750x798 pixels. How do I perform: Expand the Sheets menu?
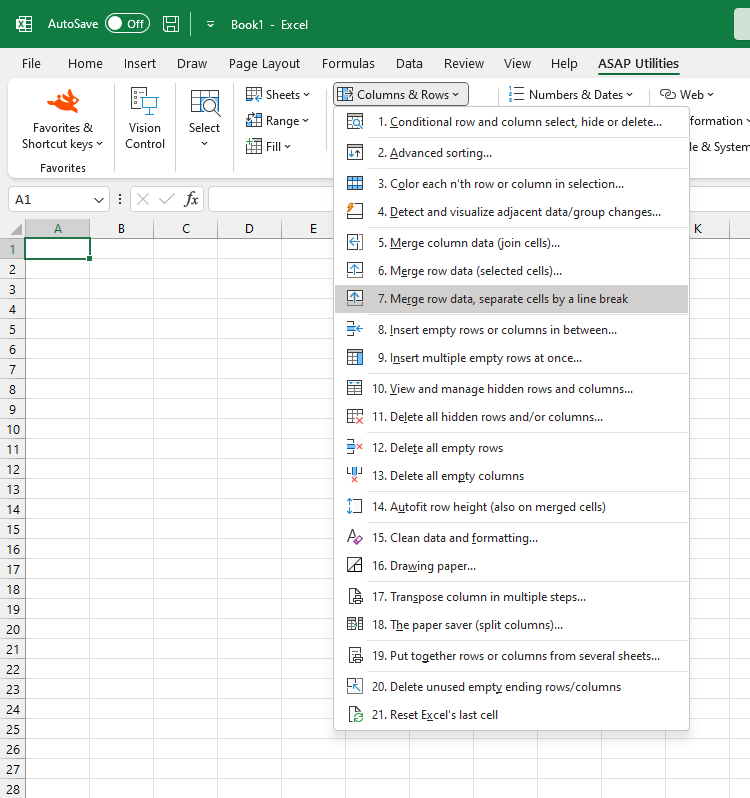tap(278, 95)
